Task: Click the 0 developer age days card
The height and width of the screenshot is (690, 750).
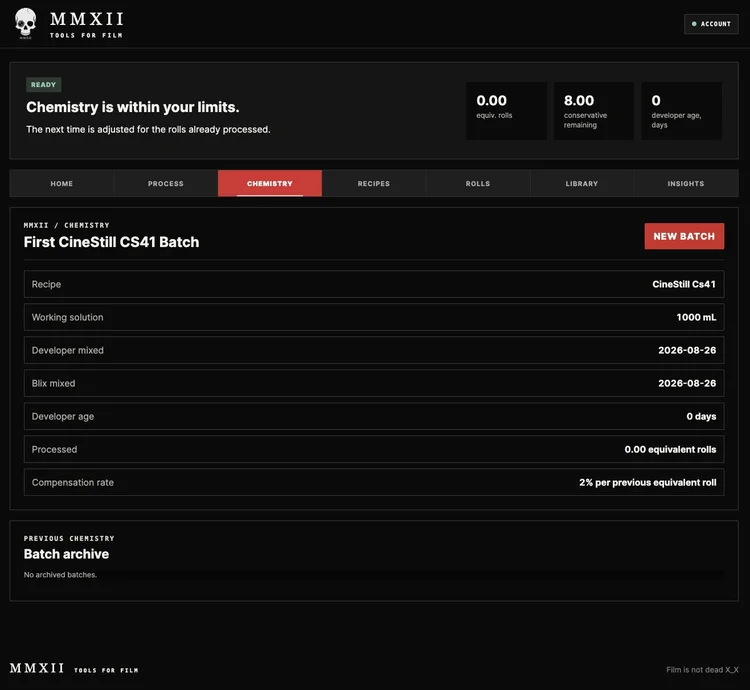Action: point(682,111)
